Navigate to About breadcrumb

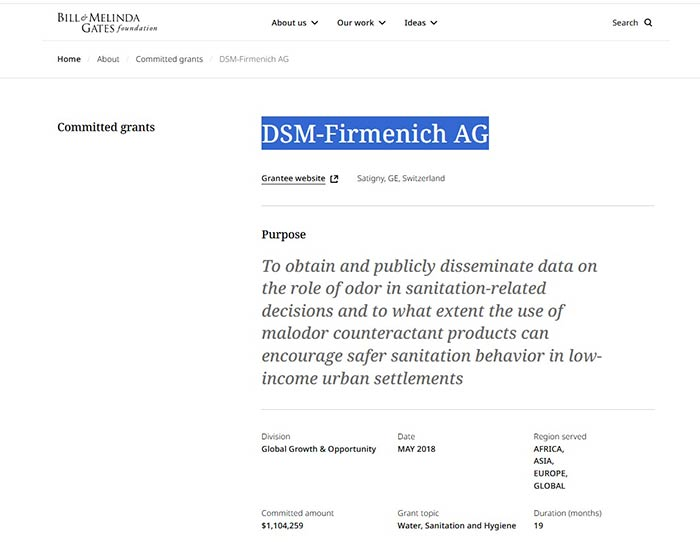[x=108, y=59]
